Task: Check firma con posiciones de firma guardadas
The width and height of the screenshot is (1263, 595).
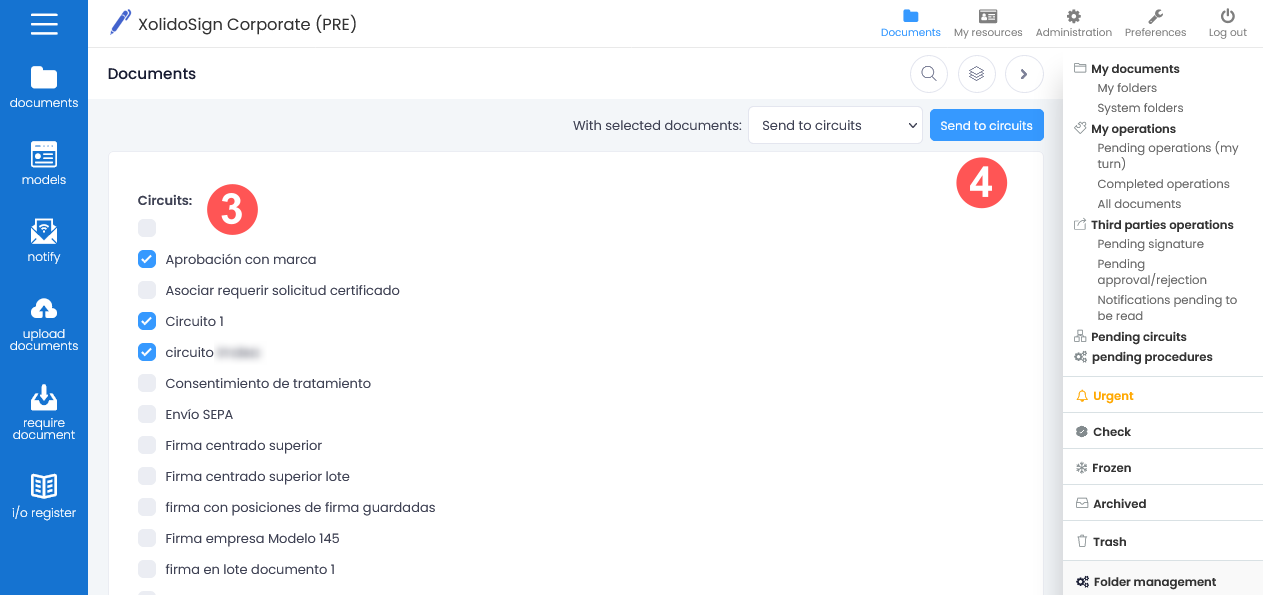Action: (x=147, y=507)
